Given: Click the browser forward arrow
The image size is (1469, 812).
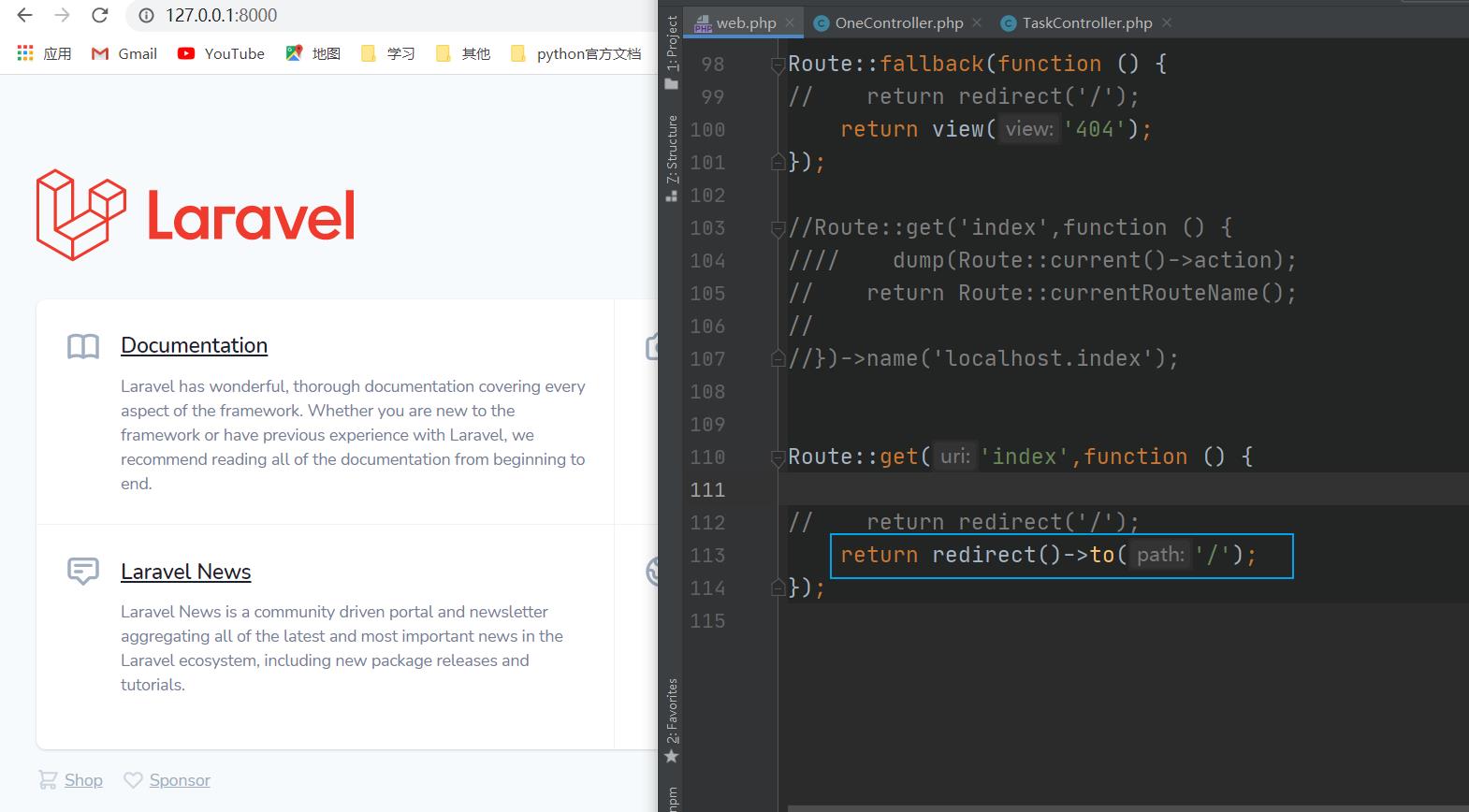Looking at the screenshot, I should tap(62, 15).
